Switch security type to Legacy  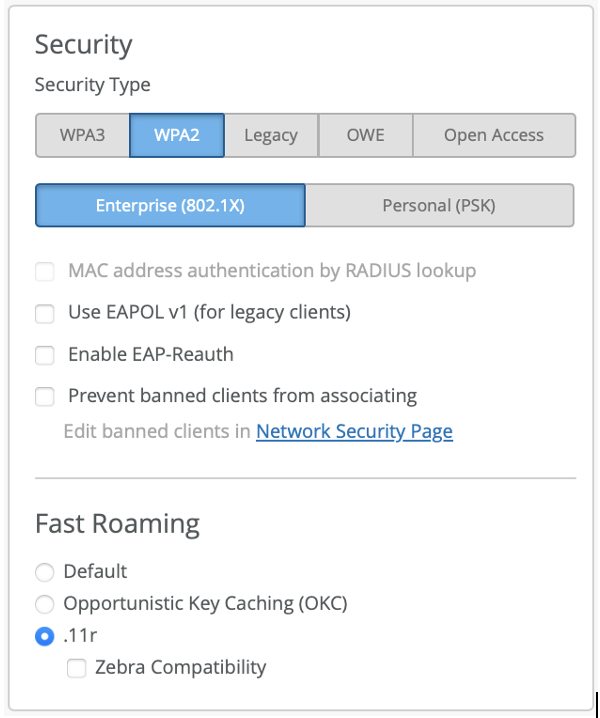tap(271, 135)
